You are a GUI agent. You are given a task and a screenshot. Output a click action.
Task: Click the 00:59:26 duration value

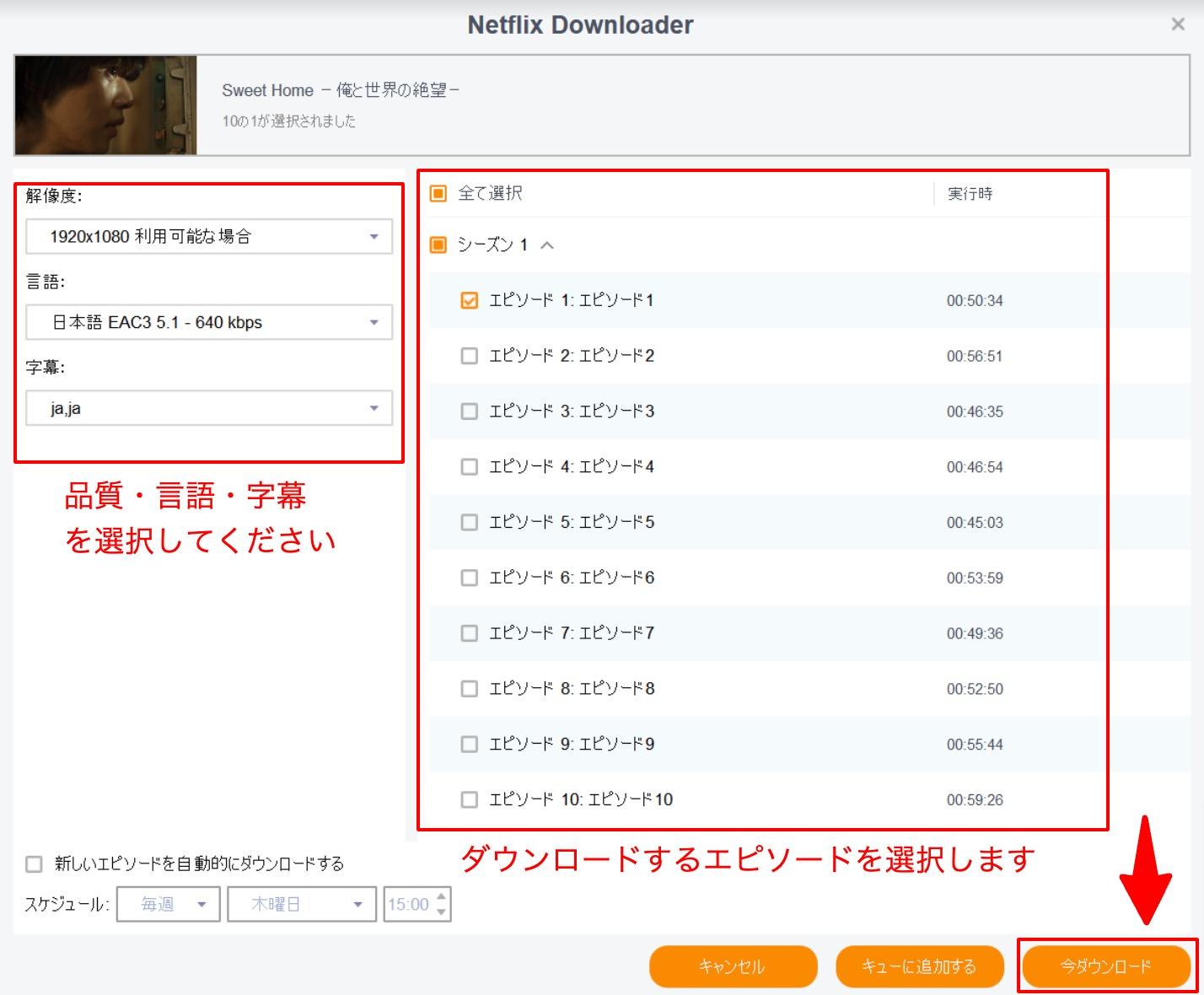point(975,800)
